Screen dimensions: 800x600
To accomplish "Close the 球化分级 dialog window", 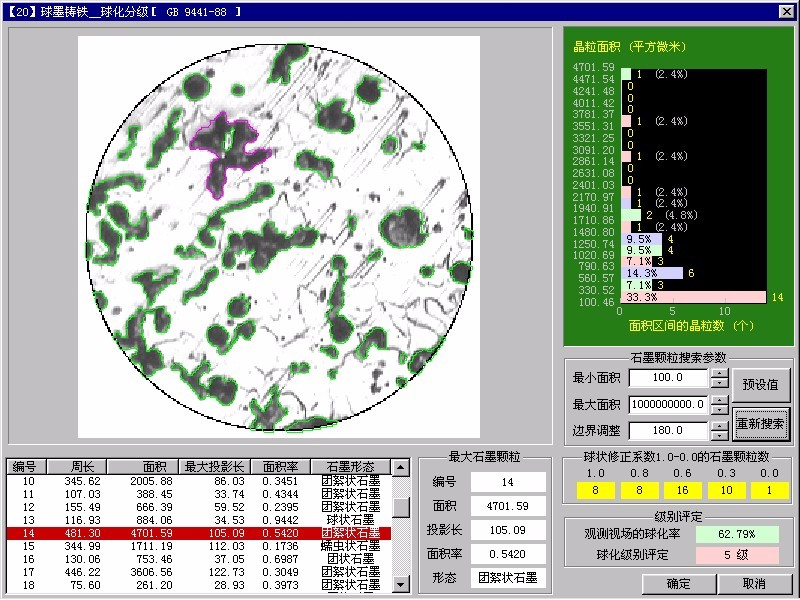I will (786, 10).
